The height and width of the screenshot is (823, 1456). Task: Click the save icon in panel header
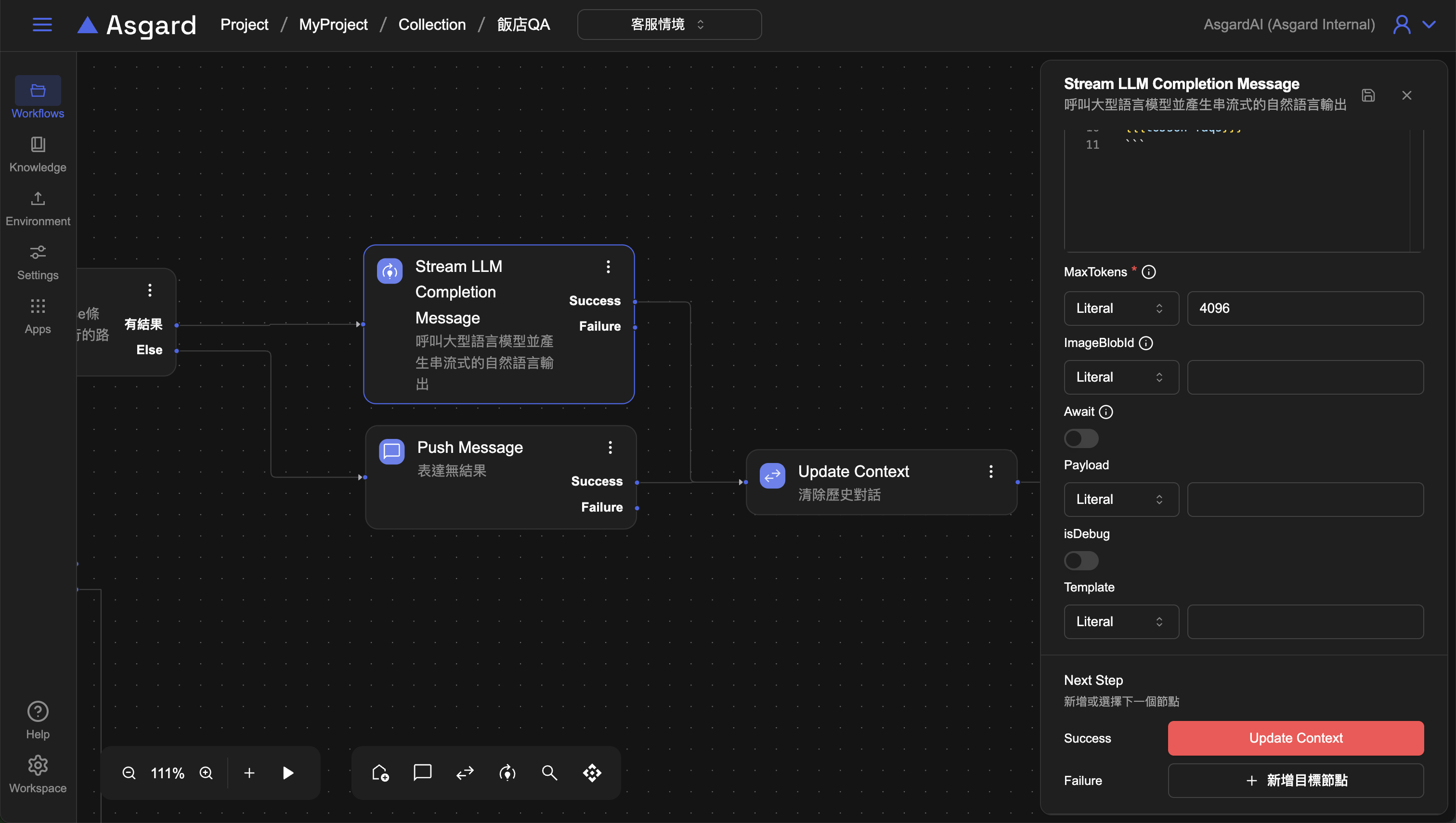click(1368, 95)
